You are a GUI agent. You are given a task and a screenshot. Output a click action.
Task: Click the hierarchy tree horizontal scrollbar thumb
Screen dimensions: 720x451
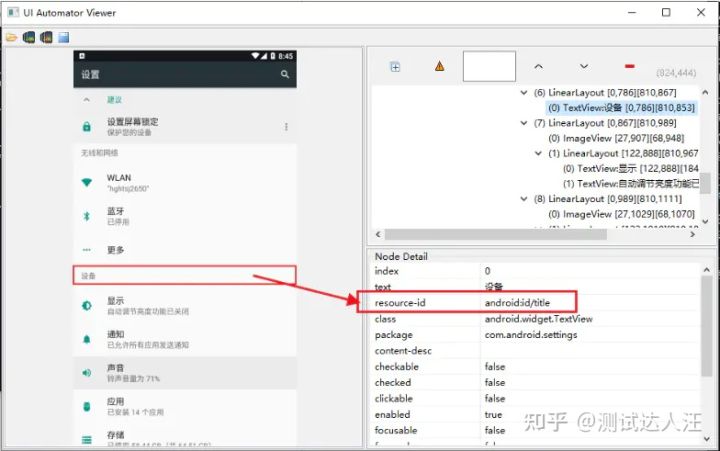click(x=495, y=235)
